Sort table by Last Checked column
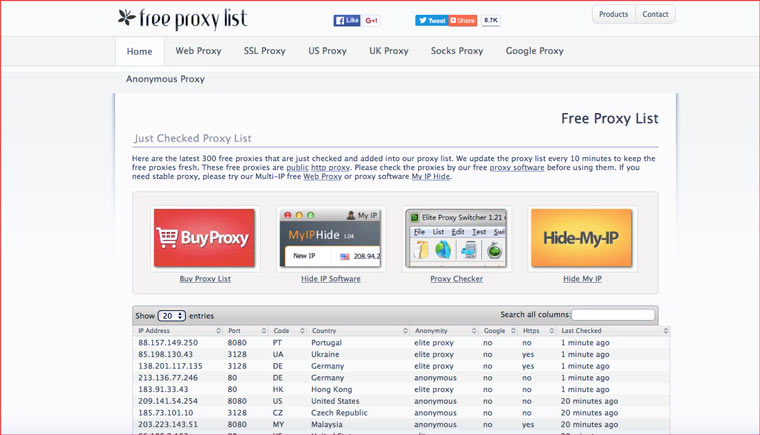The height and width of the screenshot is (435, 760). tap(614, 331)
